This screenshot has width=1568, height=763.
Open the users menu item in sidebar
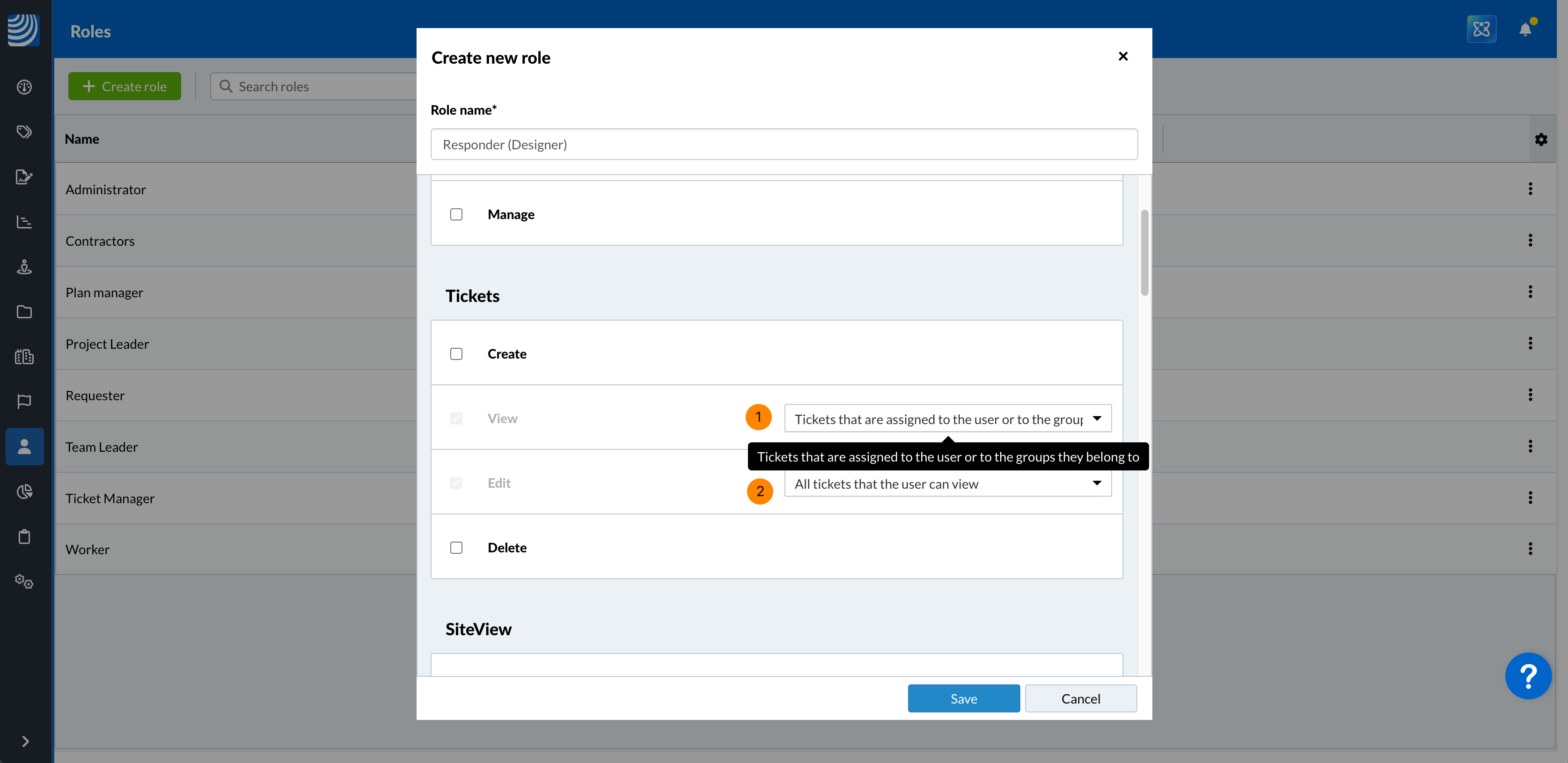24,447
